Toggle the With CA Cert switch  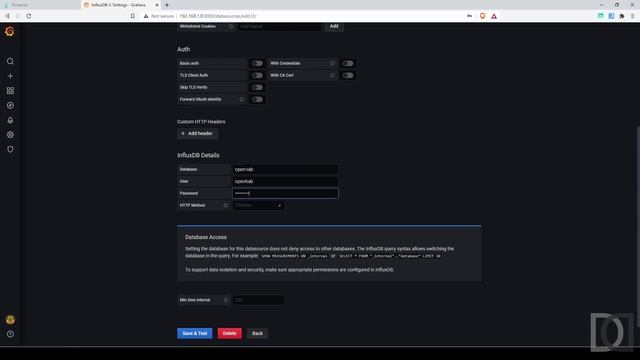pyautogui.click(x=348, y=75)
